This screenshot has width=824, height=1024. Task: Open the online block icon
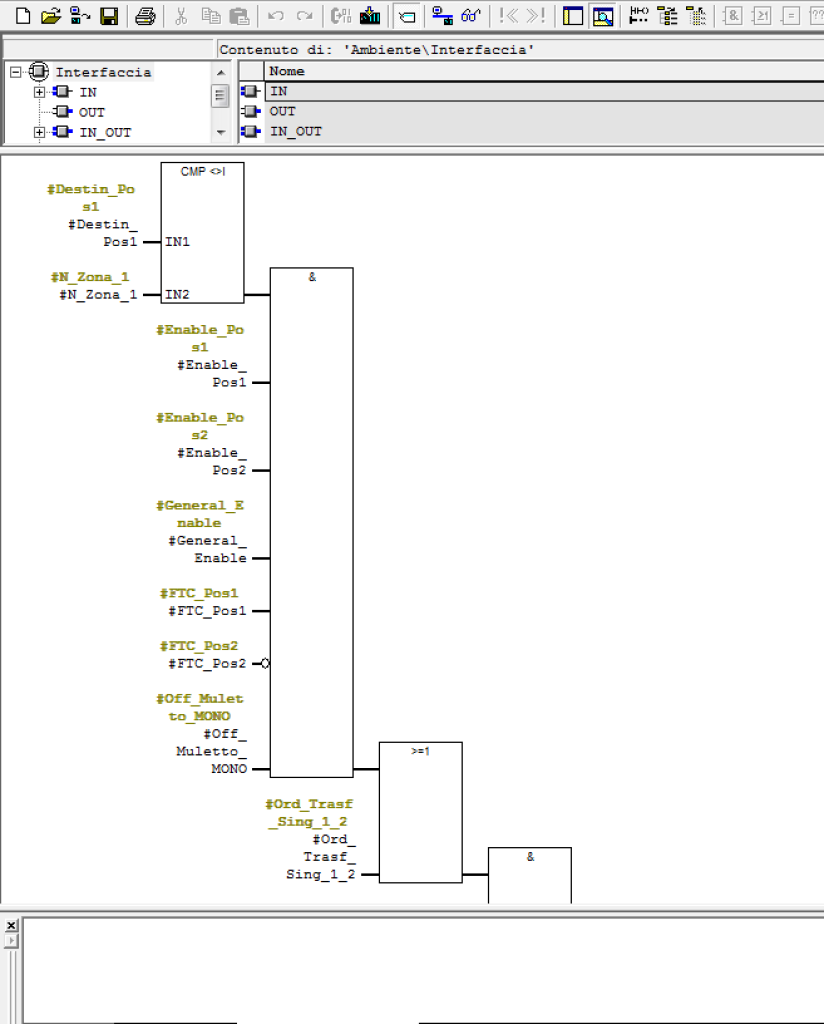point(80,16)
